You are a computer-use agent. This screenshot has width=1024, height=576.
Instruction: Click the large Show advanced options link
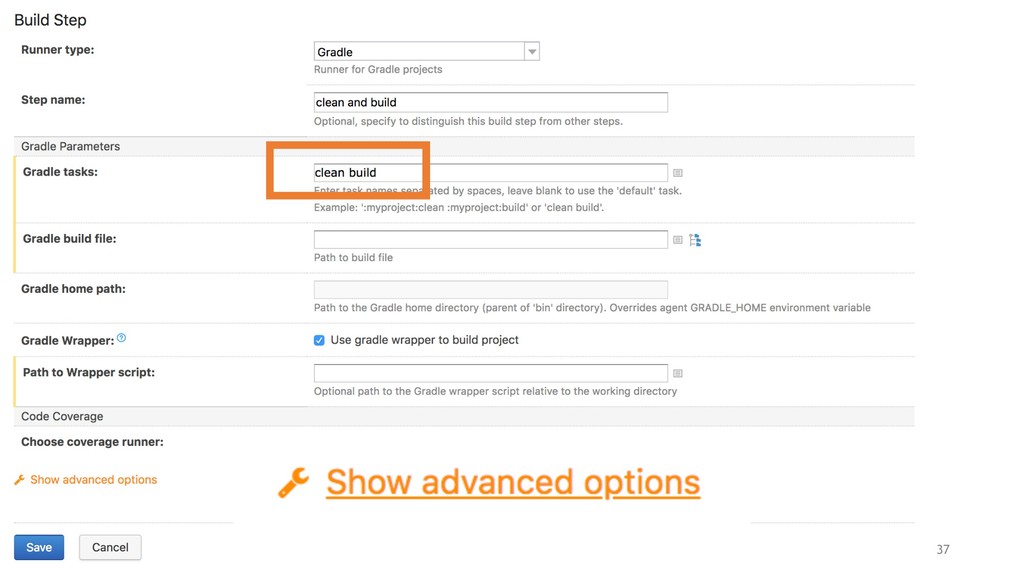click(513, 483)
